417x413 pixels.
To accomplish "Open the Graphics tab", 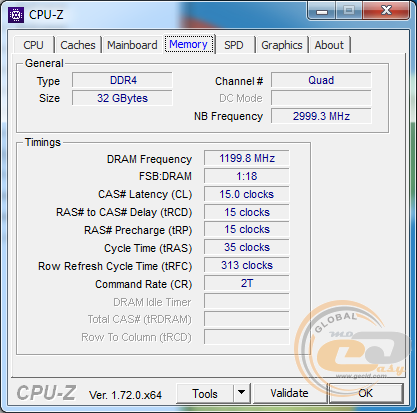I will (282, 45).
